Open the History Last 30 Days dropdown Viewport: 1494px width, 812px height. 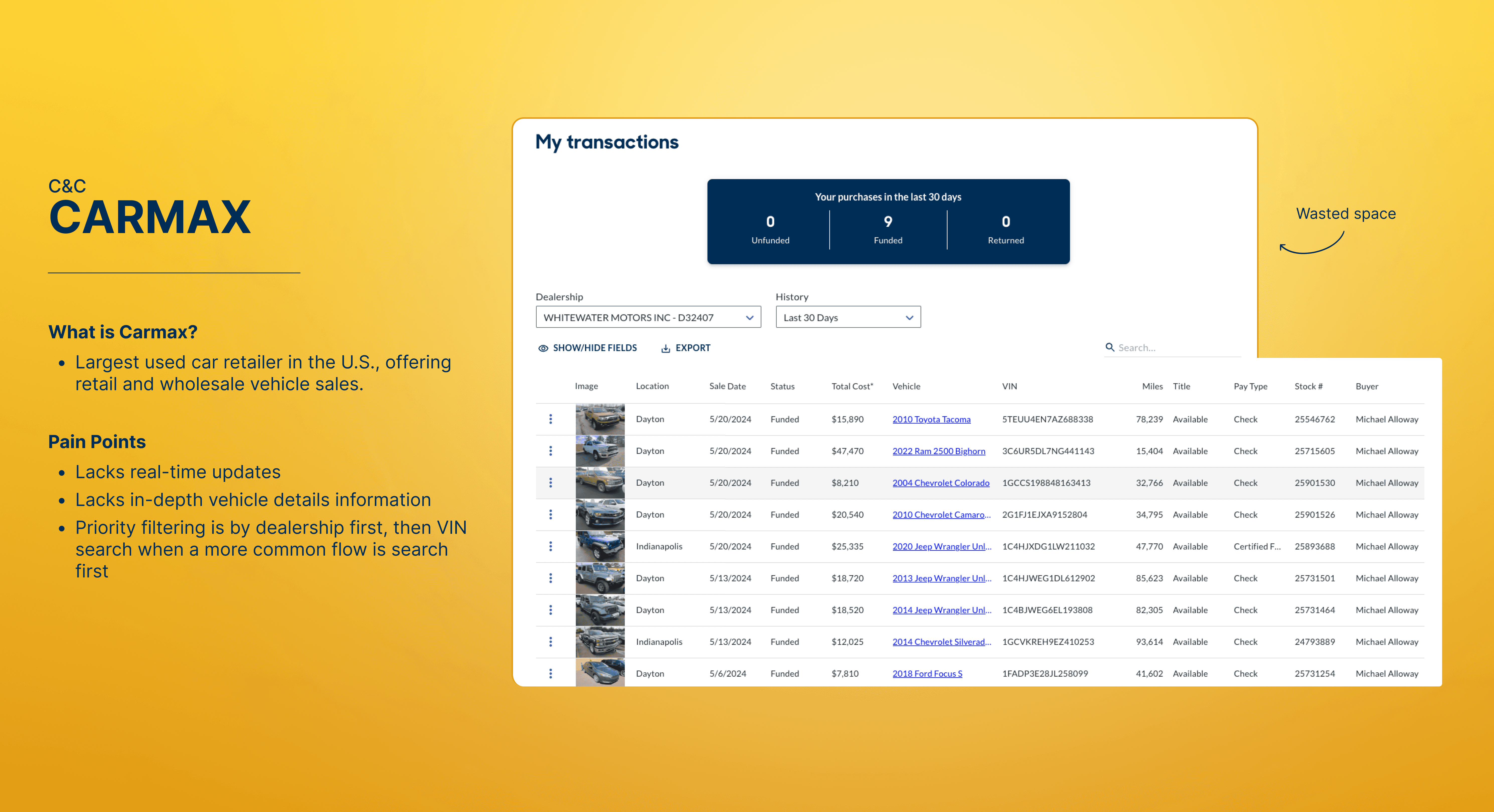coord(847,317)
